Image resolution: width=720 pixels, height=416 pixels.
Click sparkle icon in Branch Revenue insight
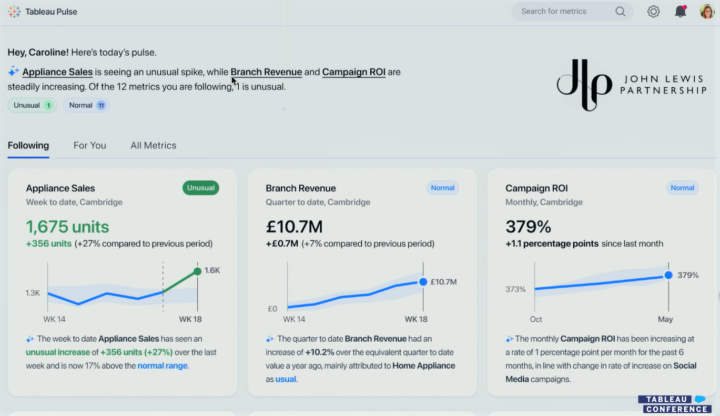click(270, 339)
